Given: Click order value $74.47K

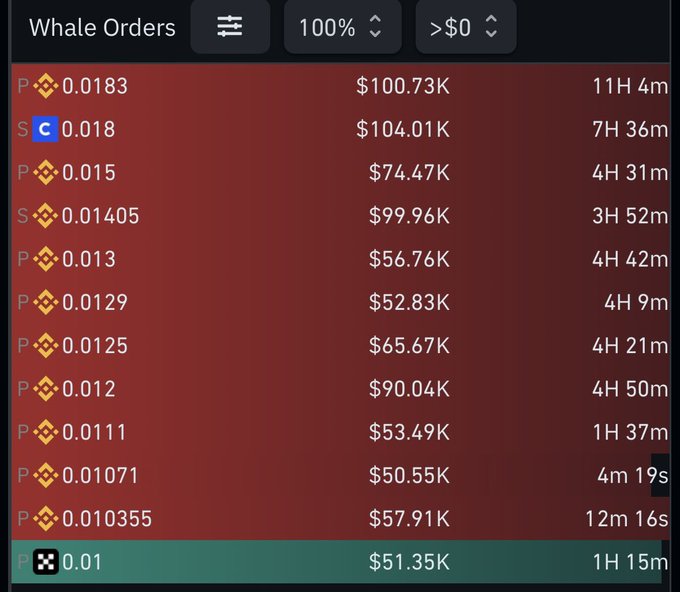Looking at the screenshot, I should coord(409,173).
